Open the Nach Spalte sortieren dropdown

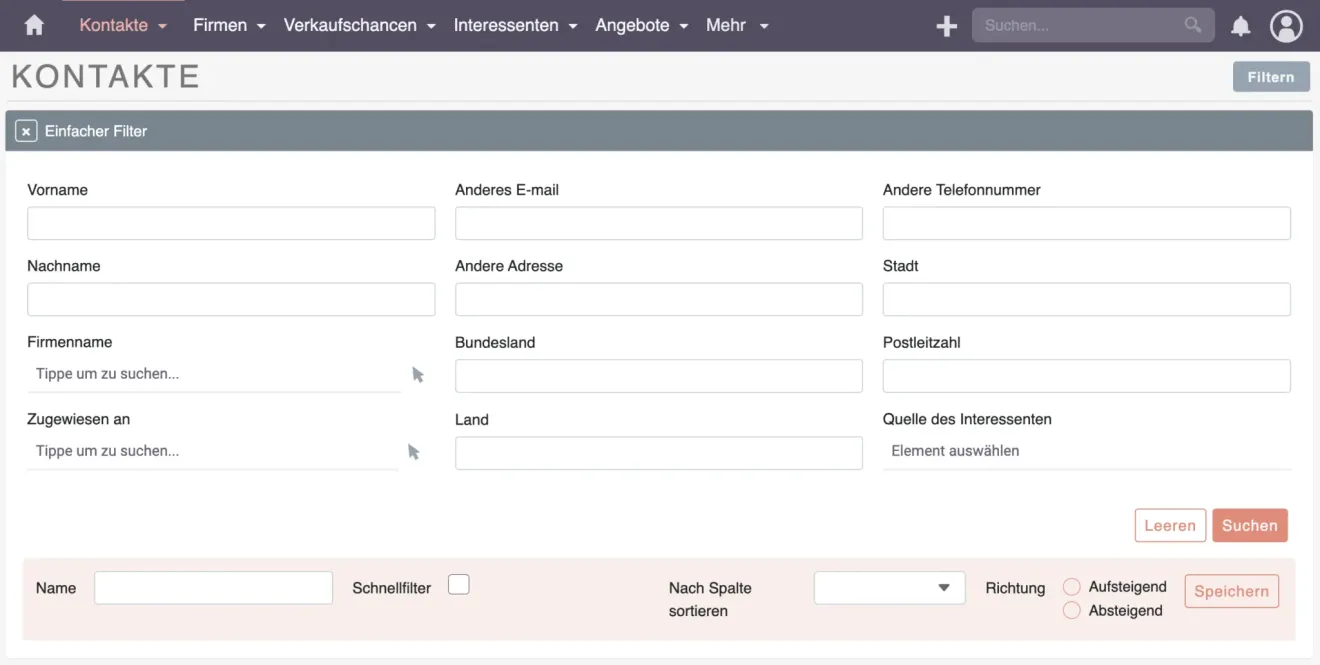(888, 587)
